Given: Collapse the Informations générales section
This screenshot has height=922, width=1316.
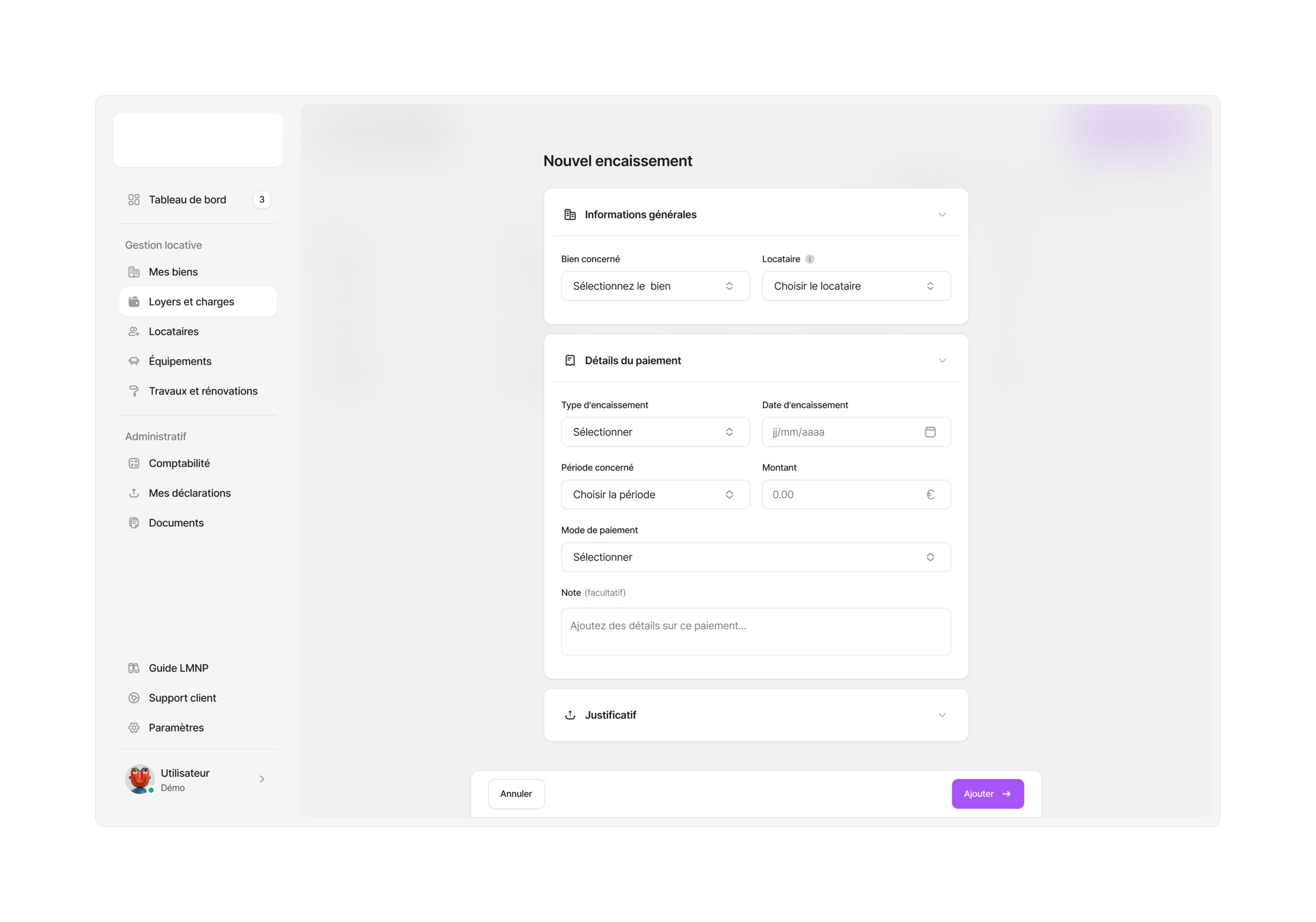Looking at the screenshot, I should [x=942, y=214].
